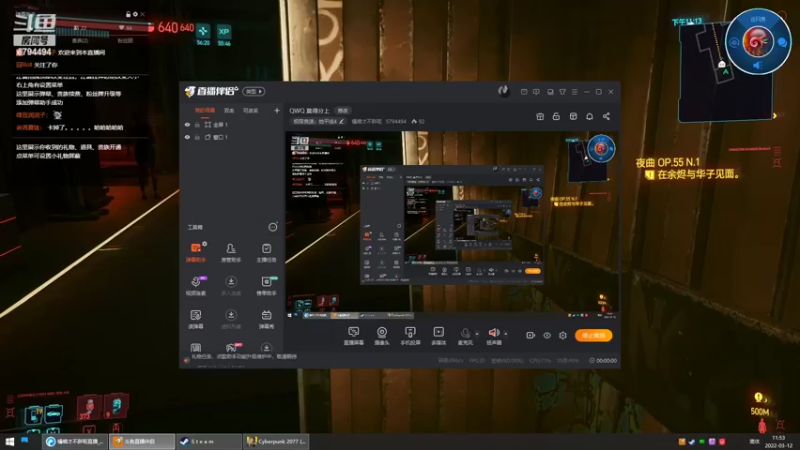Click the speaker notice icon in status bar
Viewport: 800px width, 450px height.
[x=186, y=360]
